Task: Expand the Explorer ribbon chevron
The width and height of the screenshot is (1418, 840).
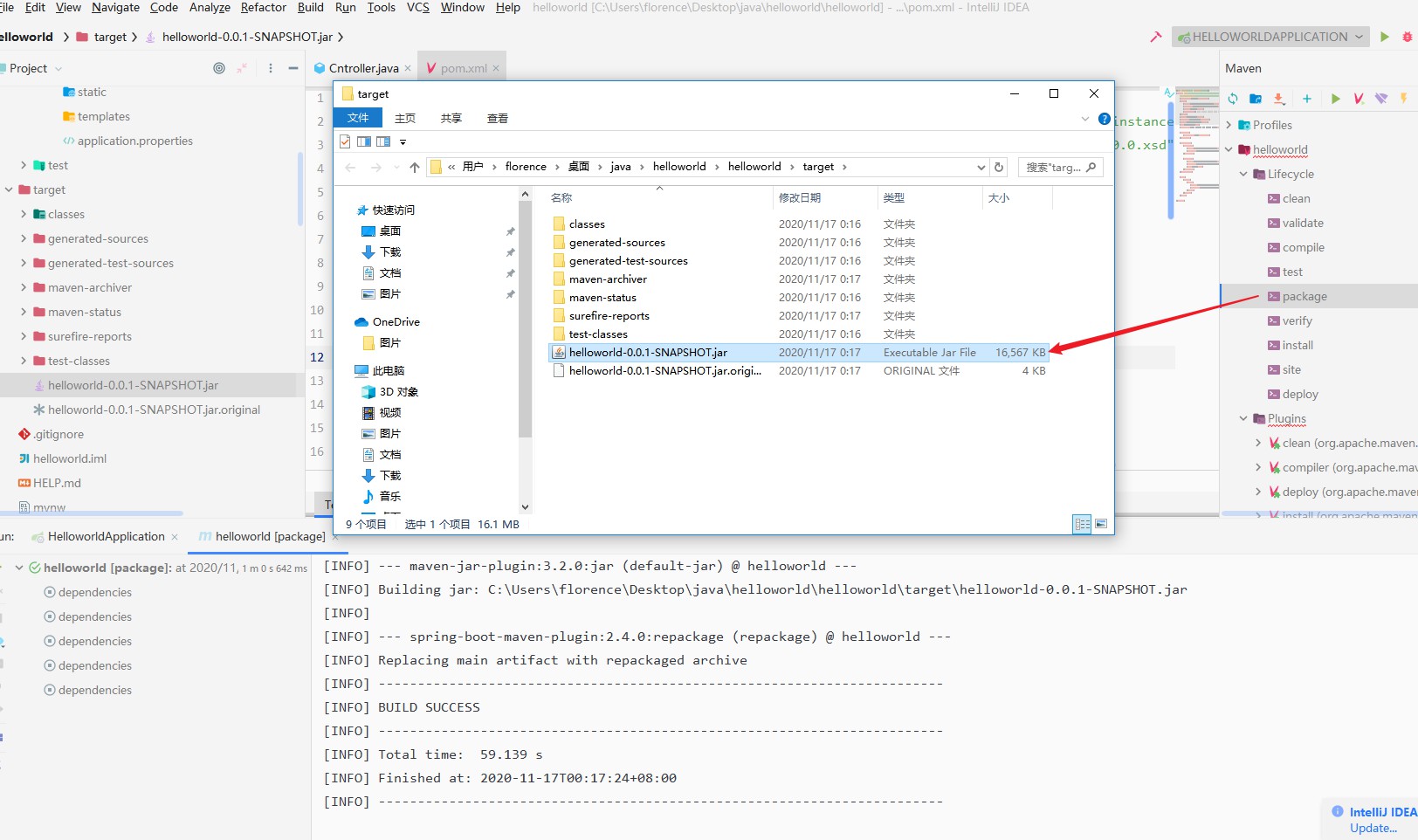Action: (1085, 119)
